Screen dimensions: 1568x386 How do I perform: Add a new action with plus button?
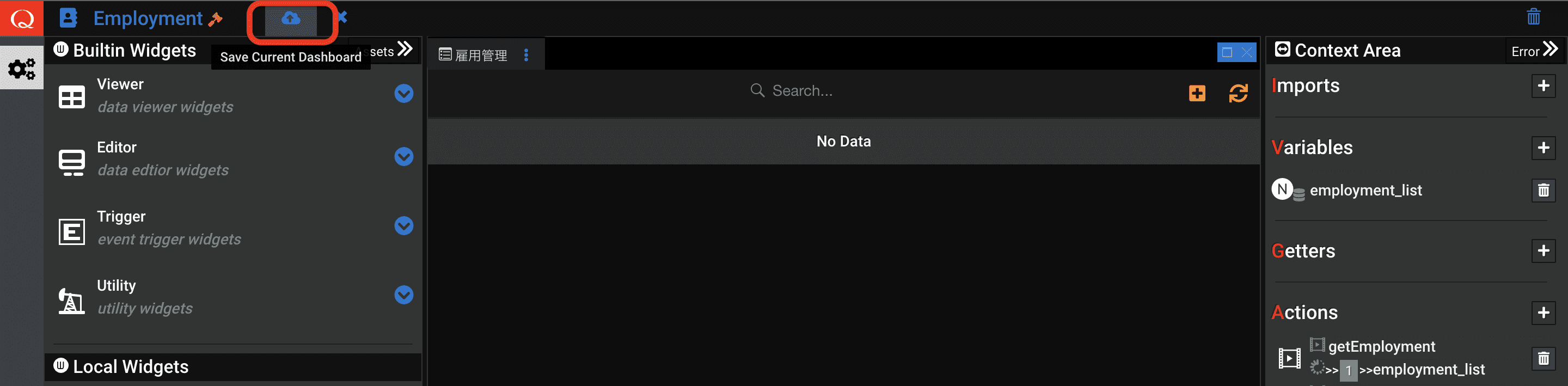pos(1543,313)
